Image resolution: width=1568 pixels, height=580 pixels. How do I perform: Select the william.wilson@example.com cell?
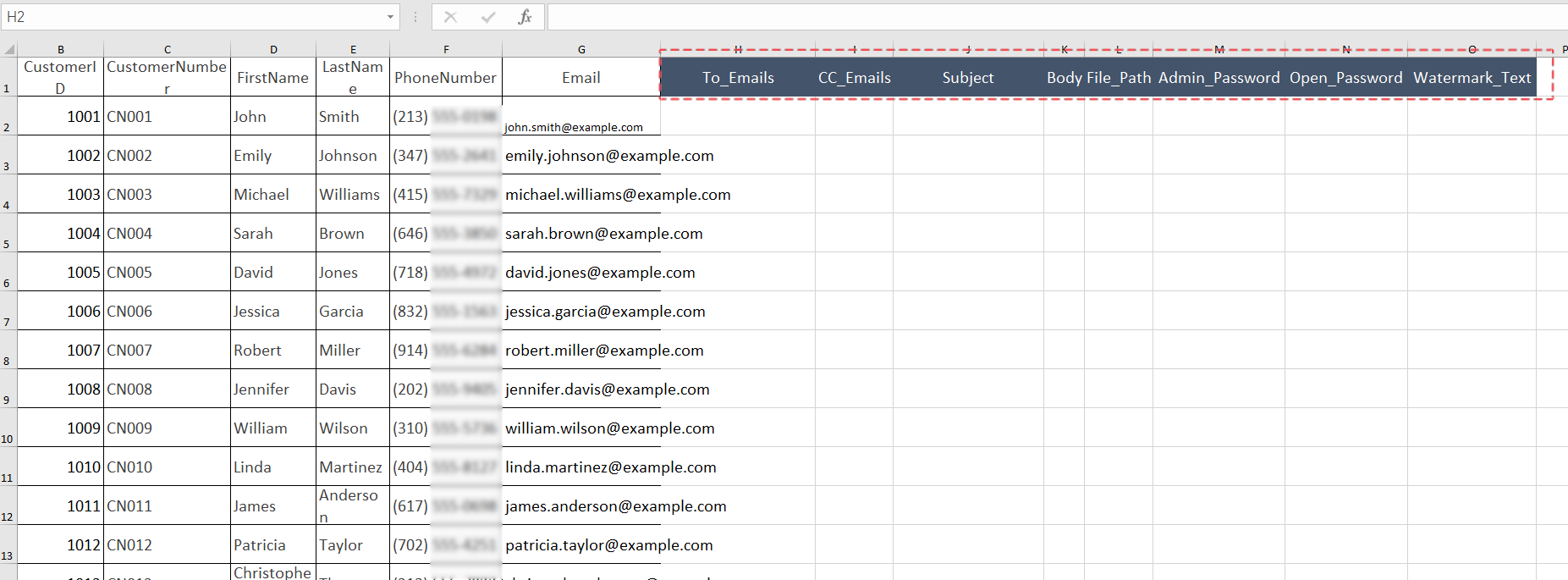[581, 428]
